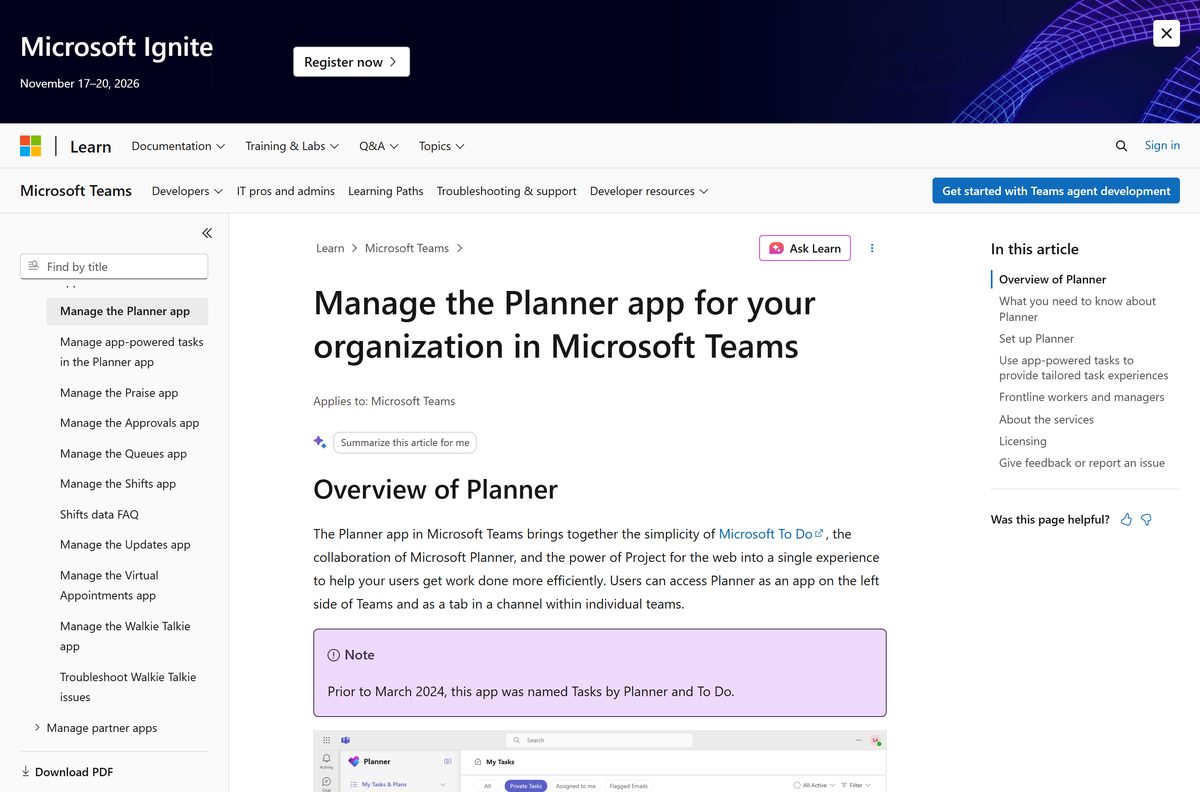Image resolution: width=1200 pixels, height=792 pixels.
Task: Go to the Learn home link
Action: tap(90, 146)
